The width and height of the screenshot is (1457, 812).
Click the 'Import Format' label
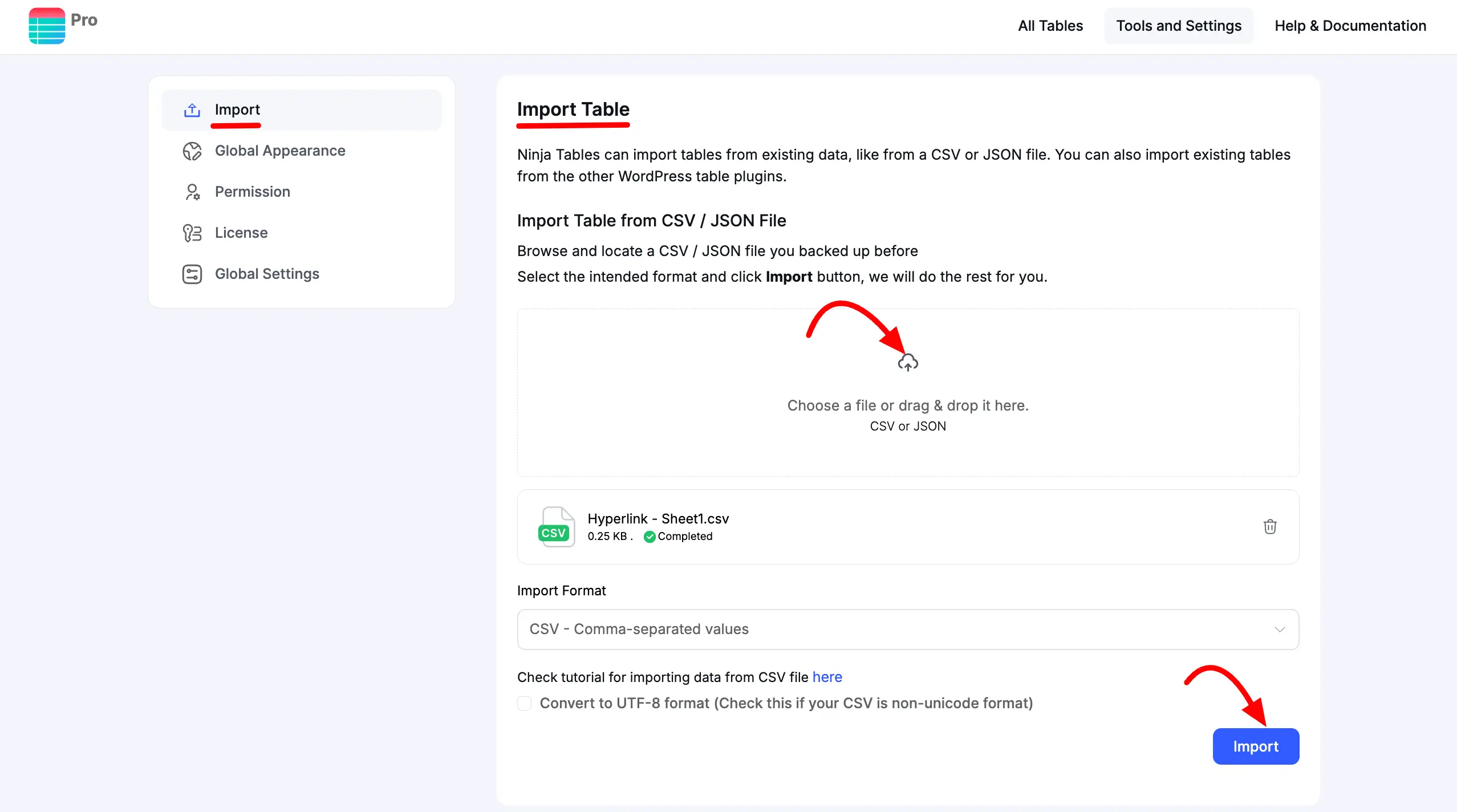561,591
